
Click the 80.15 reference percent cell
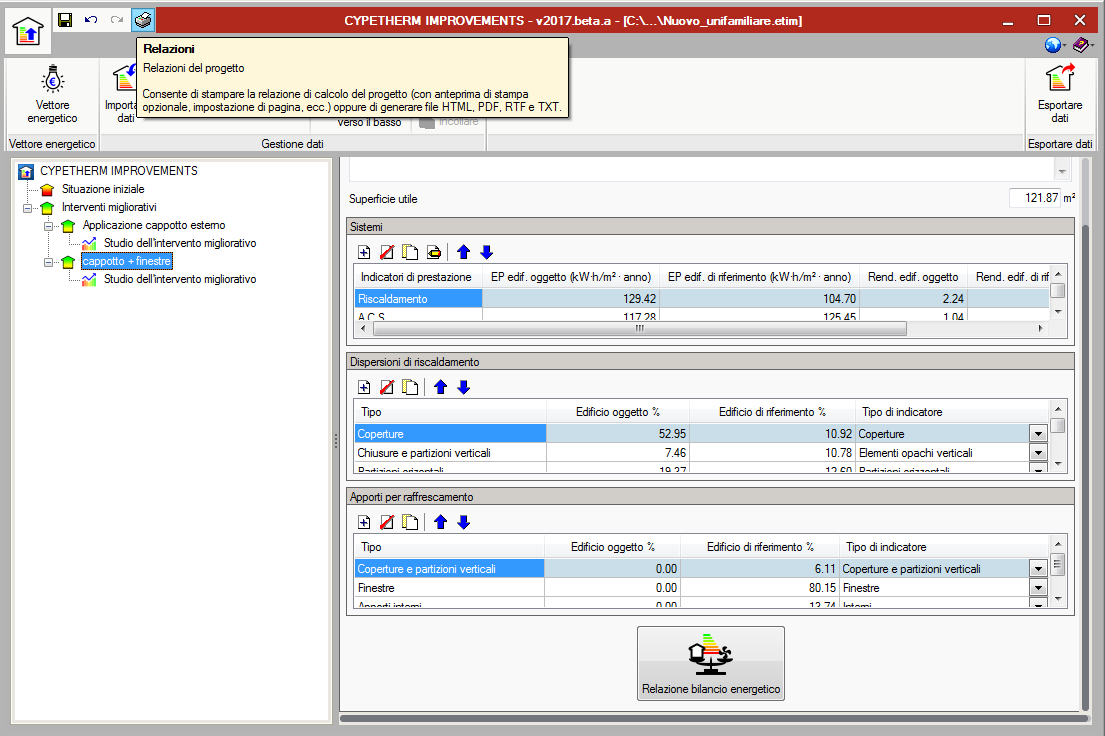click(760, 587)
